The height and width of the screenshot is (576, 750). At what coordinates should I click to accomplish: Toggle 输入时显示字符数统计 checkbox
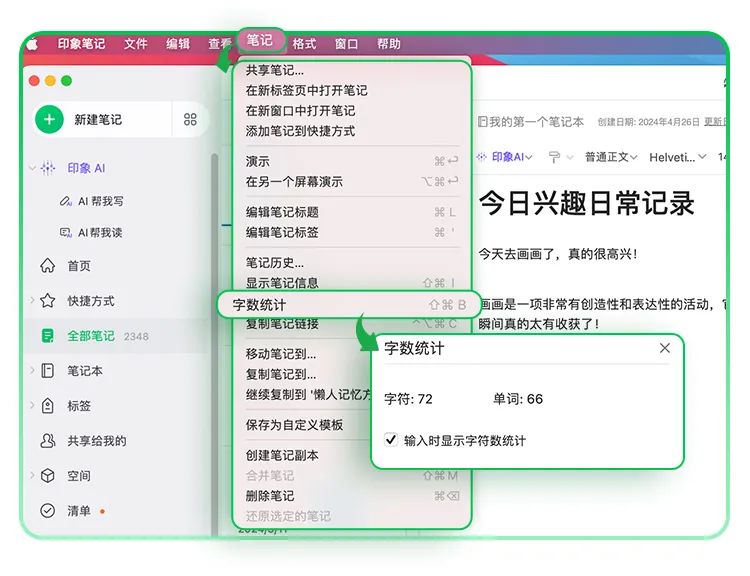(391, 440)
